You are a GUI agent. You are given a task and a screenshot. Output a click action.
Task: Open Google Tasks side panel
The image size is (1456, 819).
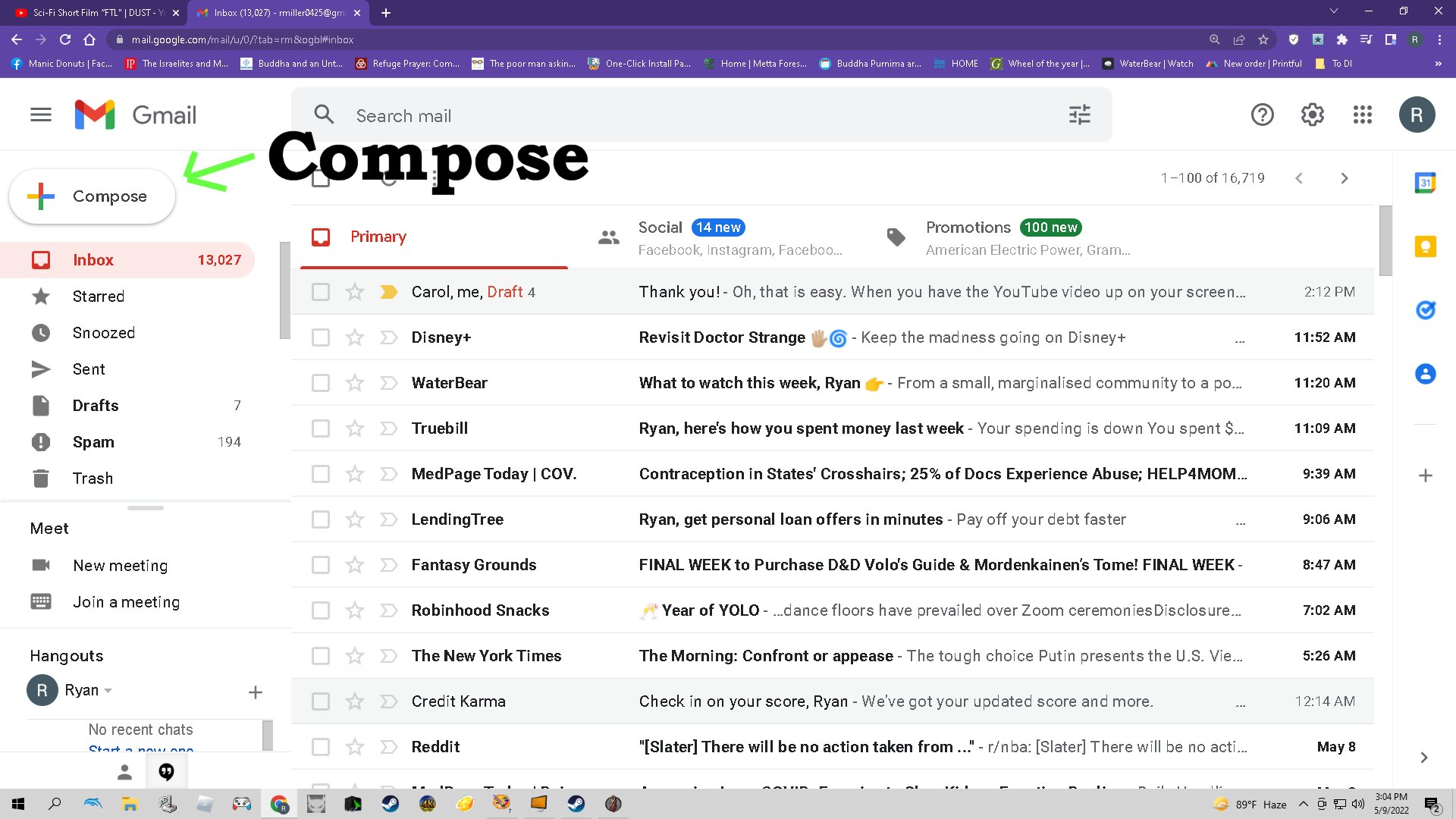pos(1425,309)
